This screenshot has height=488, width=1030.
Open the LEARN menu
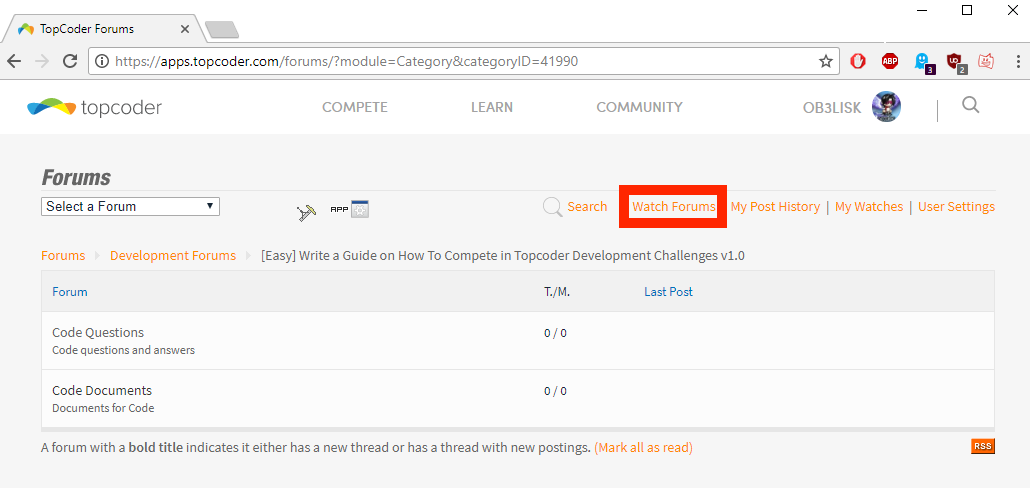click(x=492, y=107)
